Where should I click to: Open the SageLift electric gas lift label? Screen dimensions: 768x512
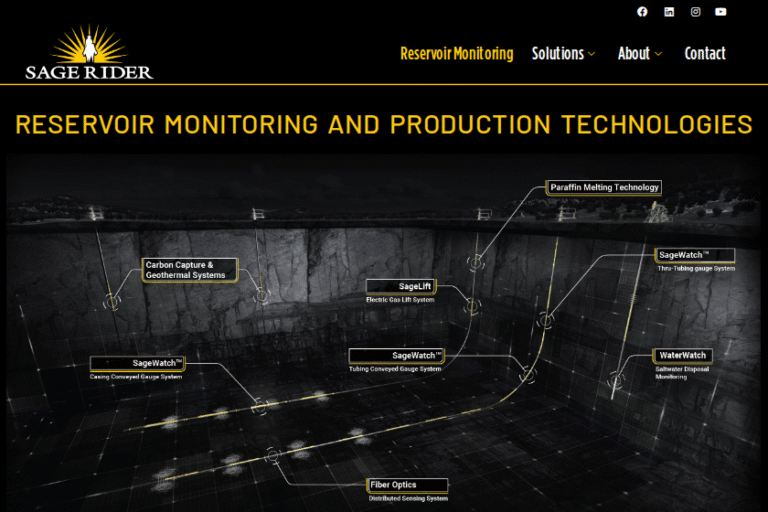tap(401, 286)
